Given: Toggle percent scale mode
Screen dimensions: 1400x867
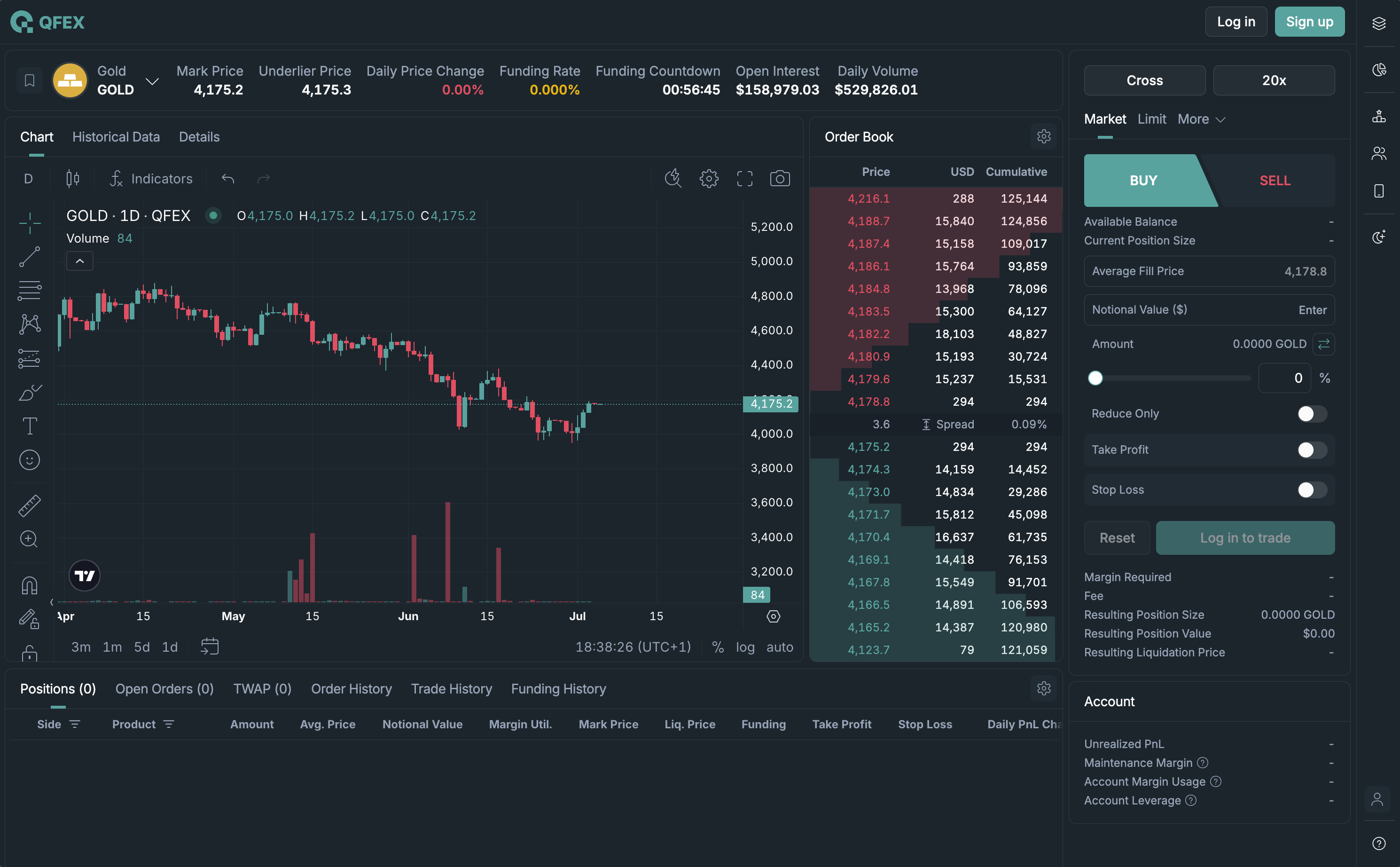Looking at the screenshot, I should click(x=718, y=647).
